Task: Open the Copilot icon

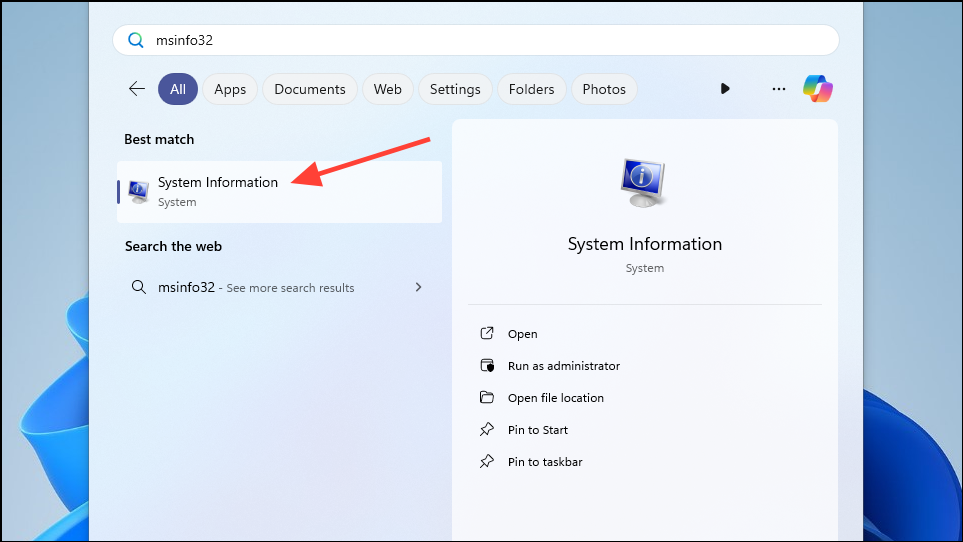Action: [818, 89]
